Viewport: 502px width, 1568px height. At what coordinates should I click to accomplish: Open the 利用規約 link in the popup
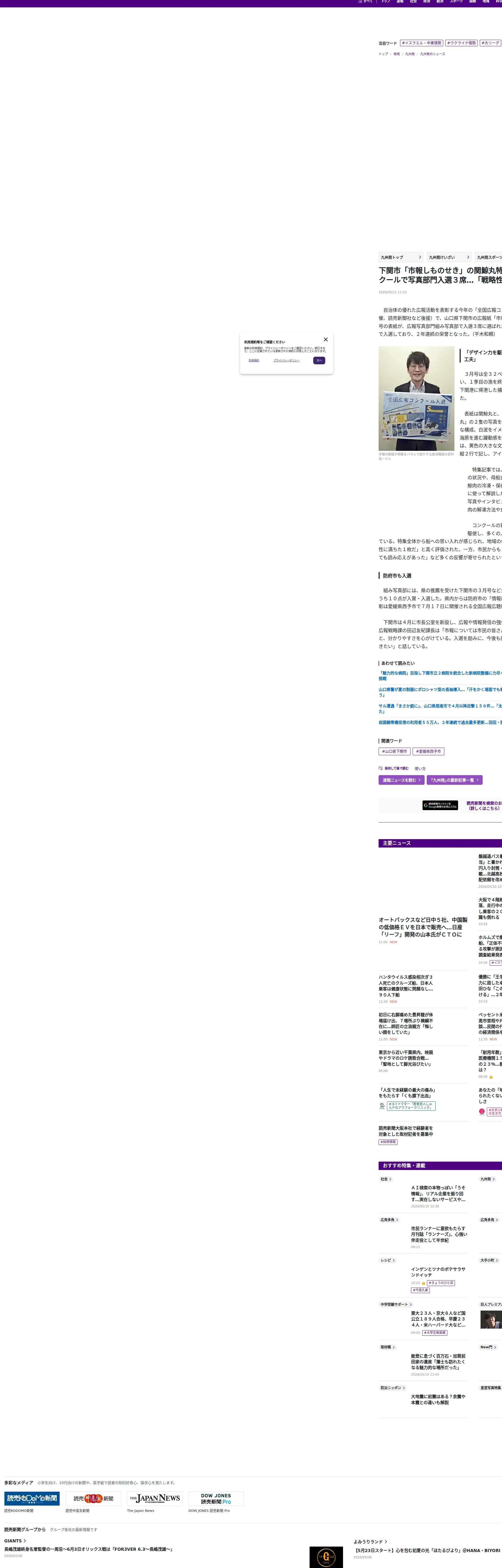254,360
